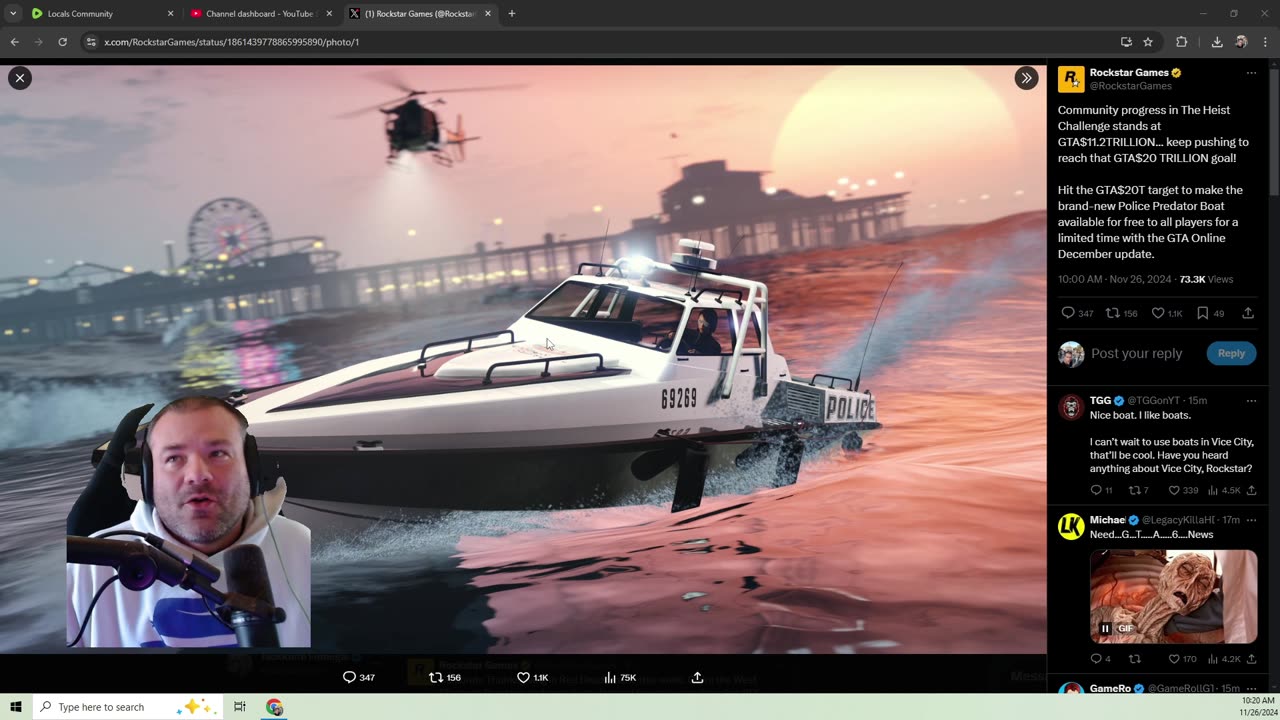1280x720 pixels.
Task: Close the Locals Community tab
Action: point(170,14)
